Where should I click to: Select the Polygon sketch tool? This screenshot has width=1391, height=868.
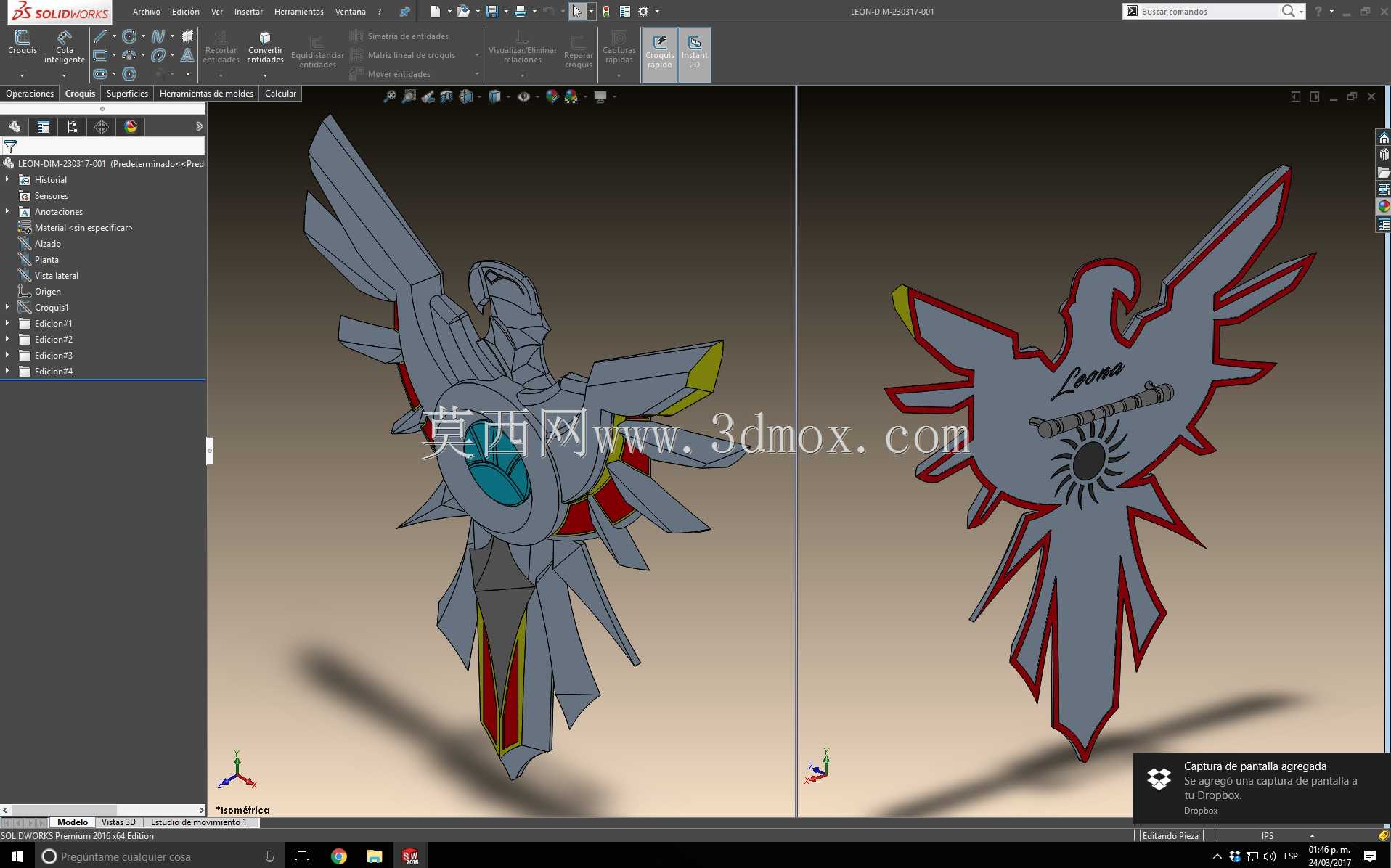pos(129,74)
